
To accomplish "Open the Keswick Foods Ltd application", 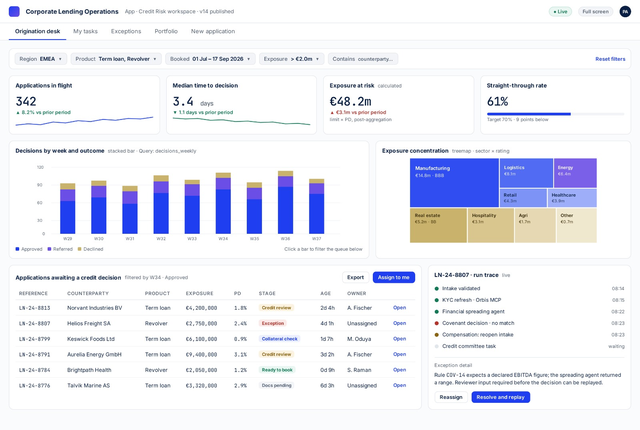I will click(x=399, y=339).
